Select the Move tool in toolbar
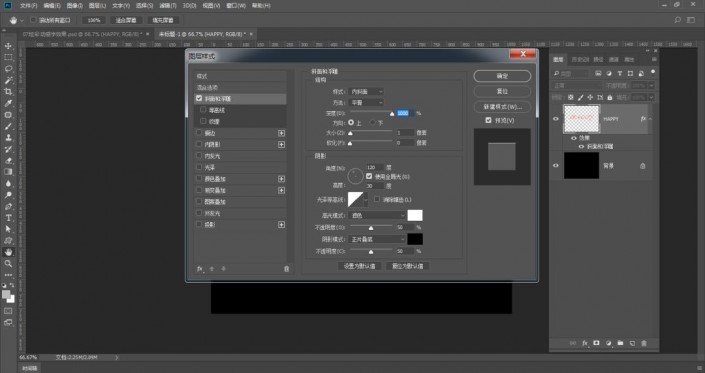 pos(8,46)
